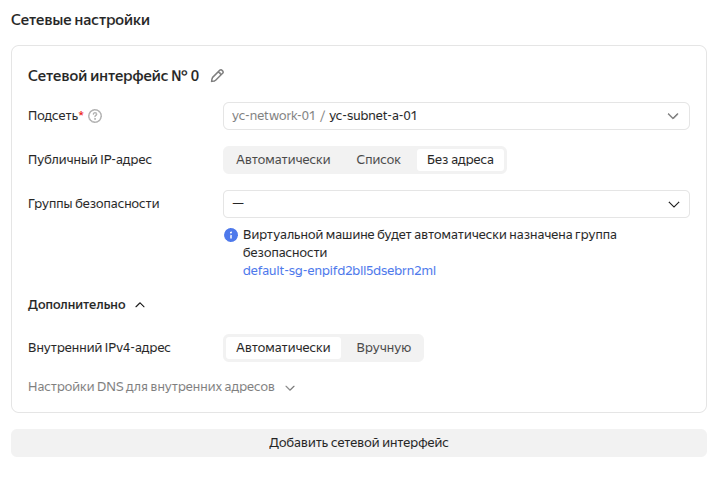The height and width of the screenshot is (477, 721).
Task: Click the blue info icon under security groups
Action: click(x=231, y=235)
